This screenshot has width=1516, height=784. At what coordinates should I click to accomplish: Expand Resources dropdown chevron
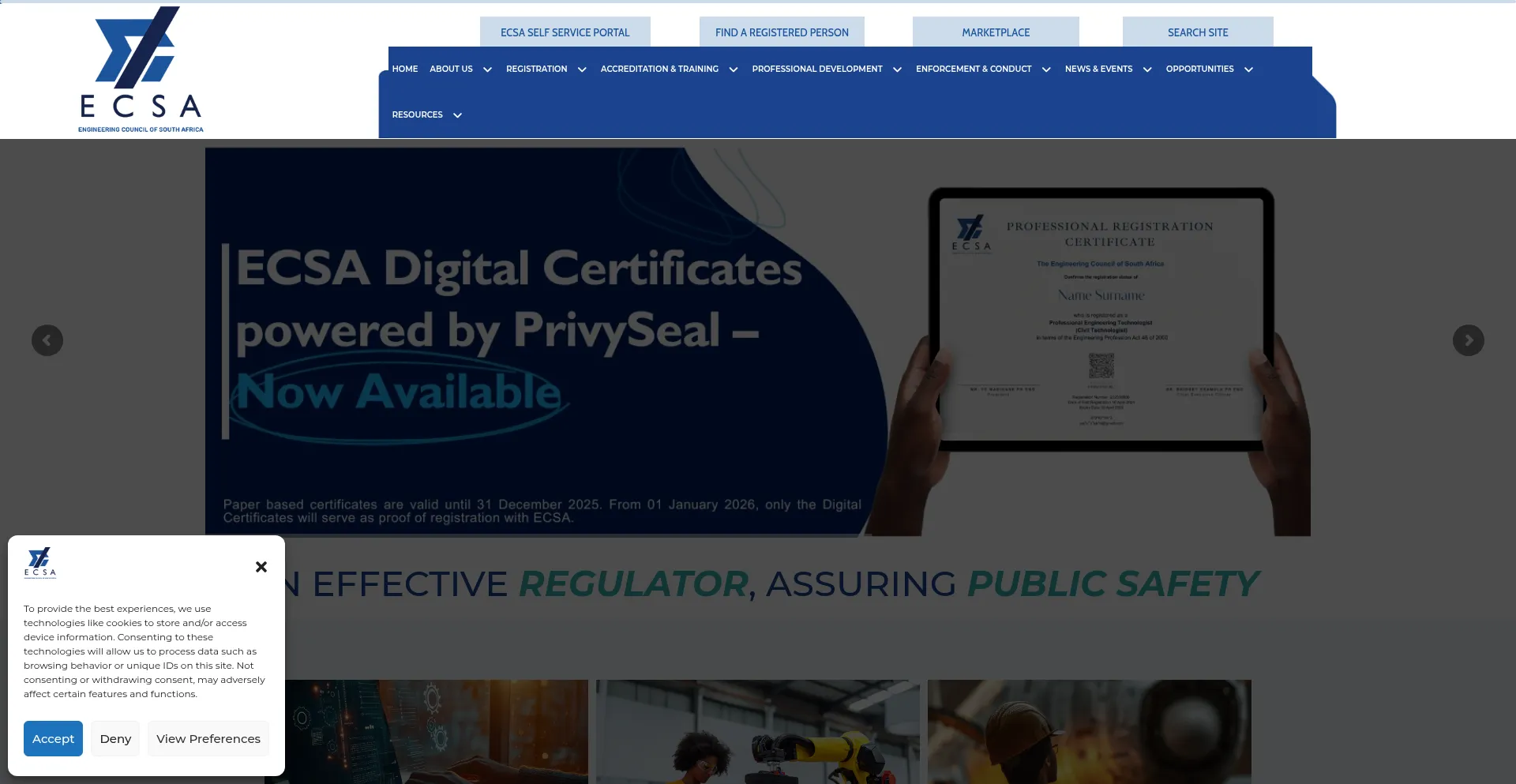pos(457,115)
